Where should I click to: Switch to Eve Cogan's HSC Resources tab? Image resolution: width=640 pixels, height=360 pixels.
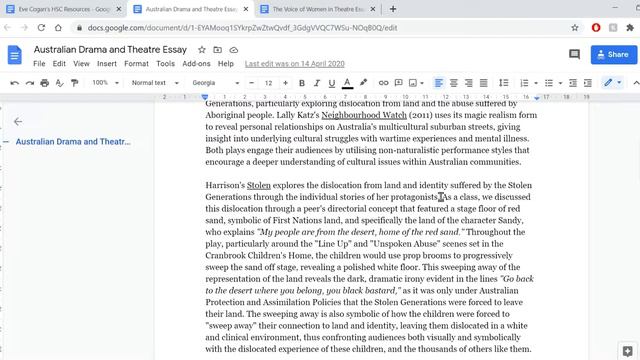[x=64, y=9]
